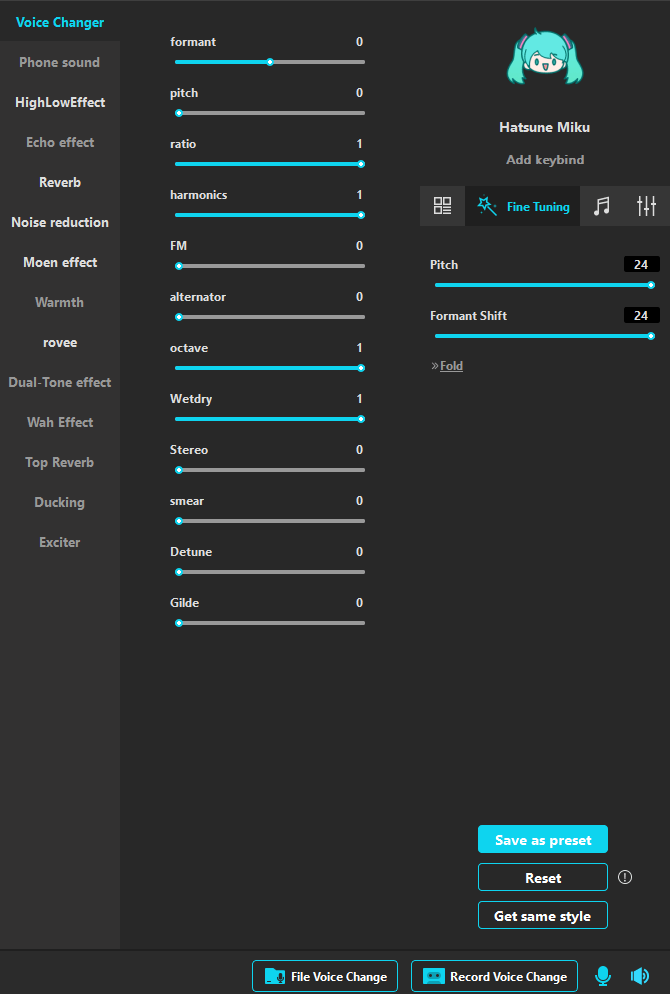Click the Reset button

pyautogui.click(x=543, y=877)
